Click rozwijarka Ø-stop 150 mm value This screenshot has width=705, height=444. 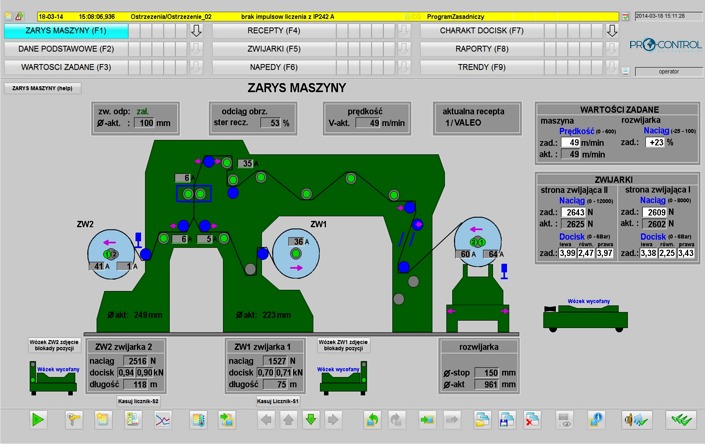488,373
